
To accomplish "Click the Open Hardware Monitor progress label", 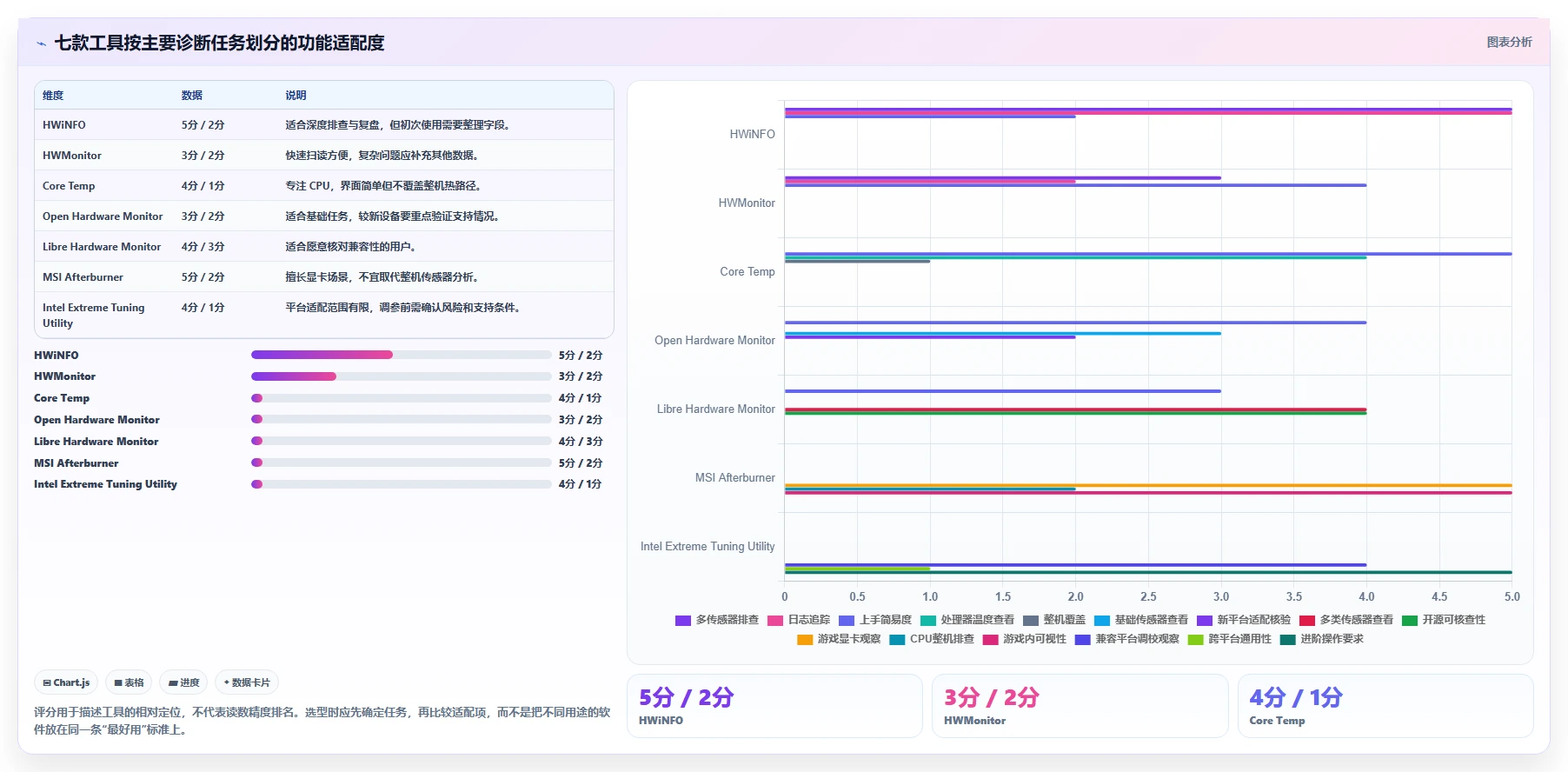I will click(96, 420).
